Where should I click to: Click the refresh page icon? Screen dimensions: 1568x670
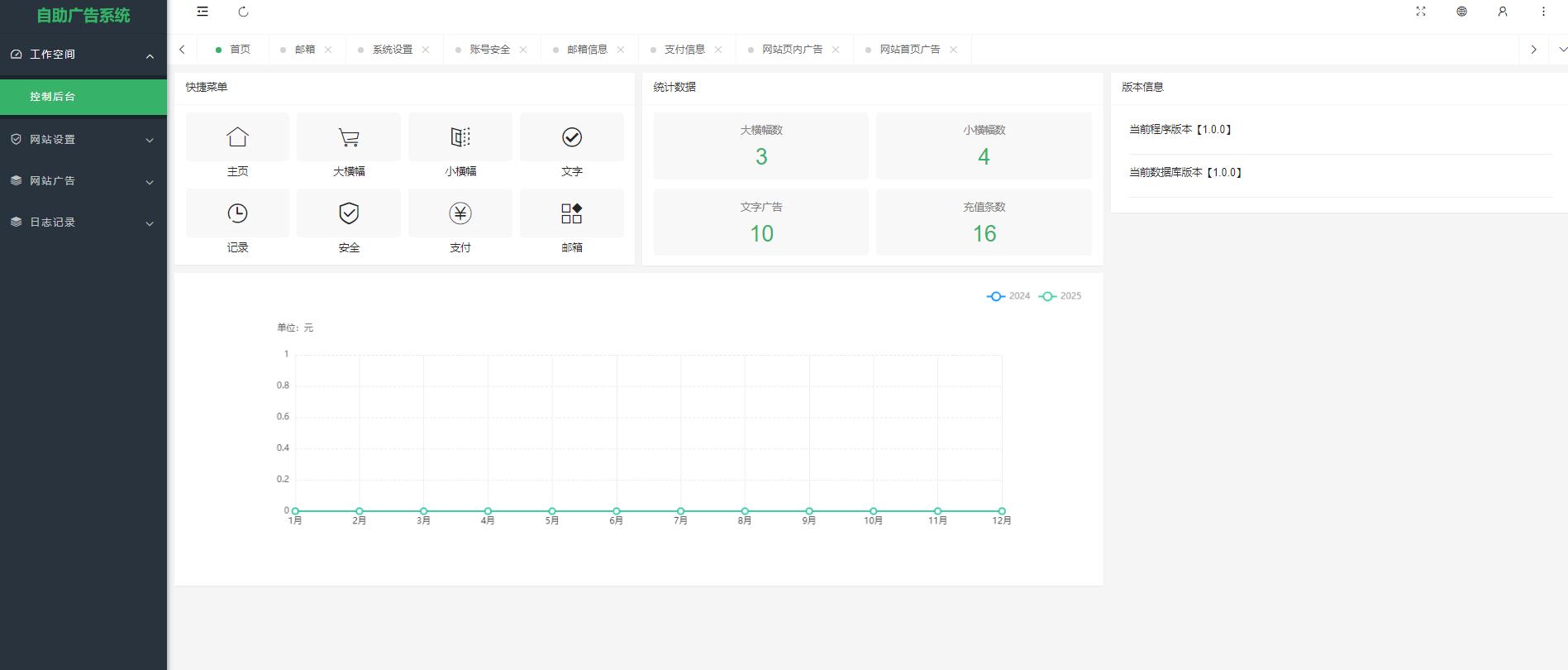click(243, 12)
